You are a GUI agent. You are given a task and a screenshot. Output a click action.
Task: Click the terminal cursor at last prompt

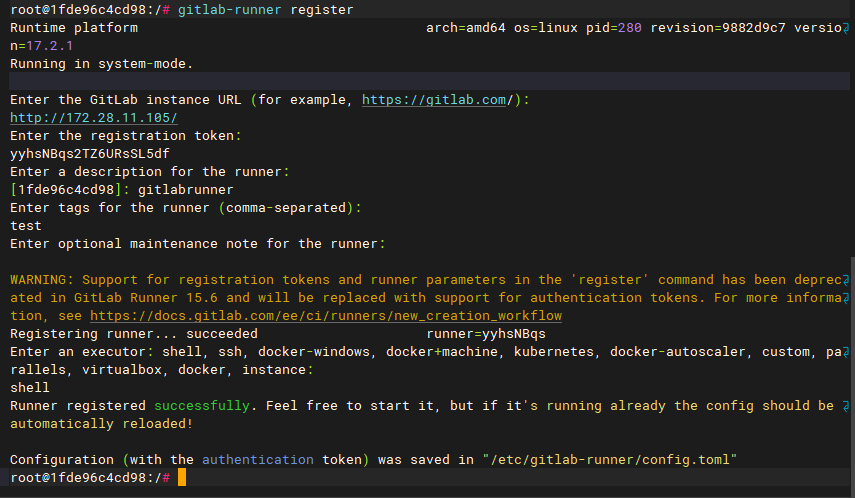pyautogui.click(x=182, y=477)
